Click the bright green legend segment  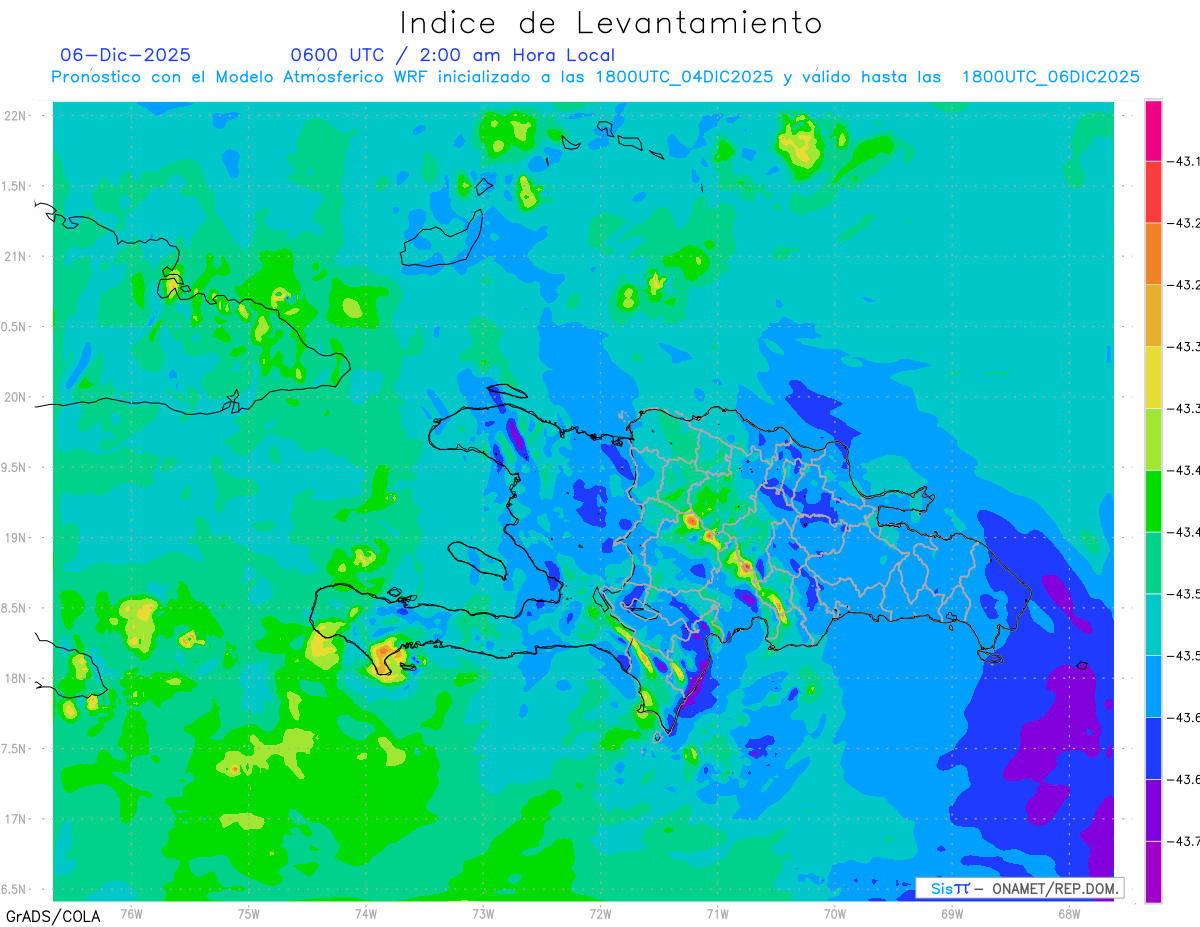[x=1153, y=501]
